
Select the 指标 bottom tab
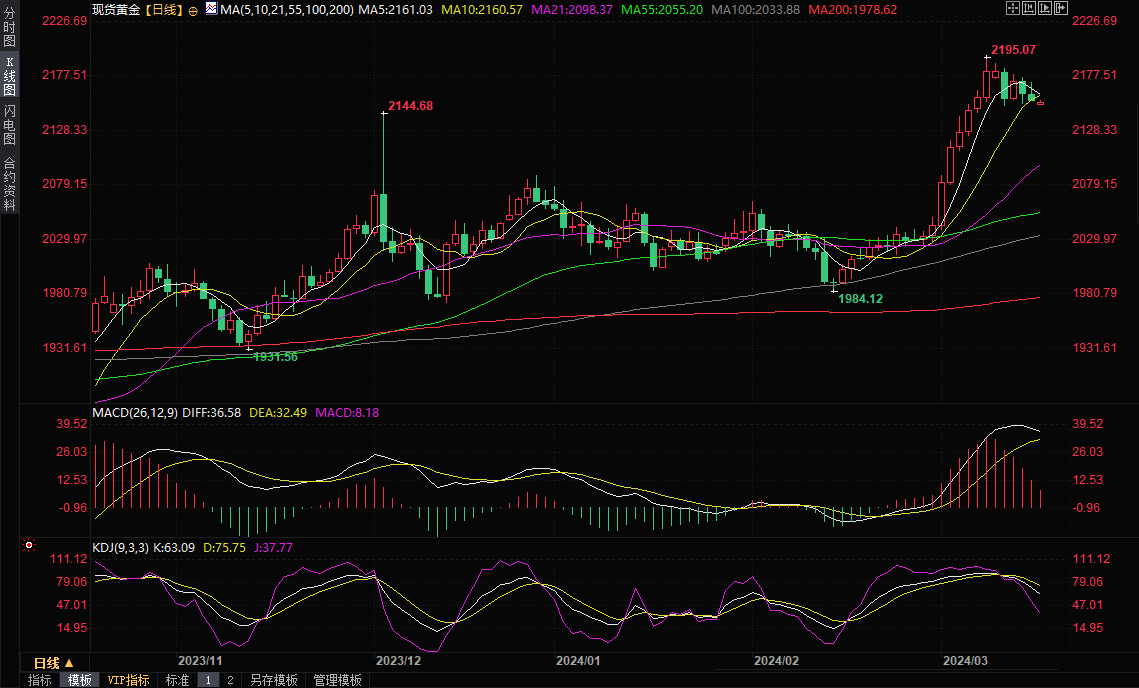click(x=40, y=680)
